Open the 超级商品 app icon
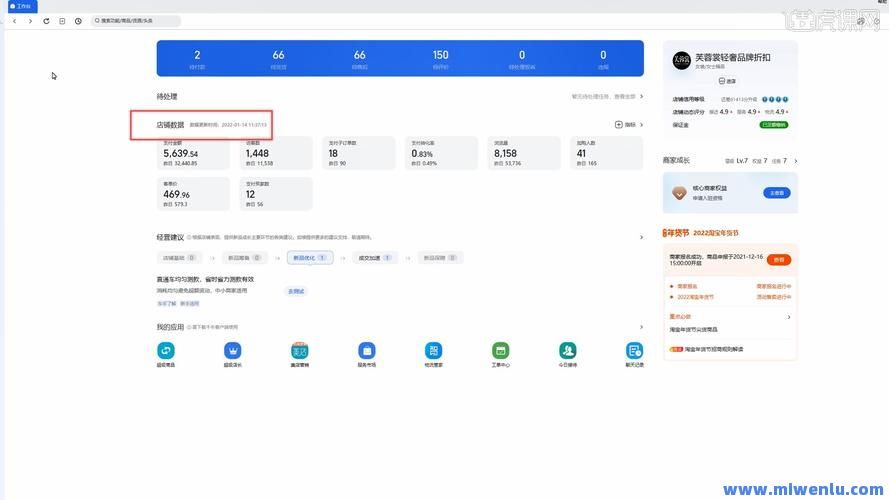 click(x=166, y=351)
